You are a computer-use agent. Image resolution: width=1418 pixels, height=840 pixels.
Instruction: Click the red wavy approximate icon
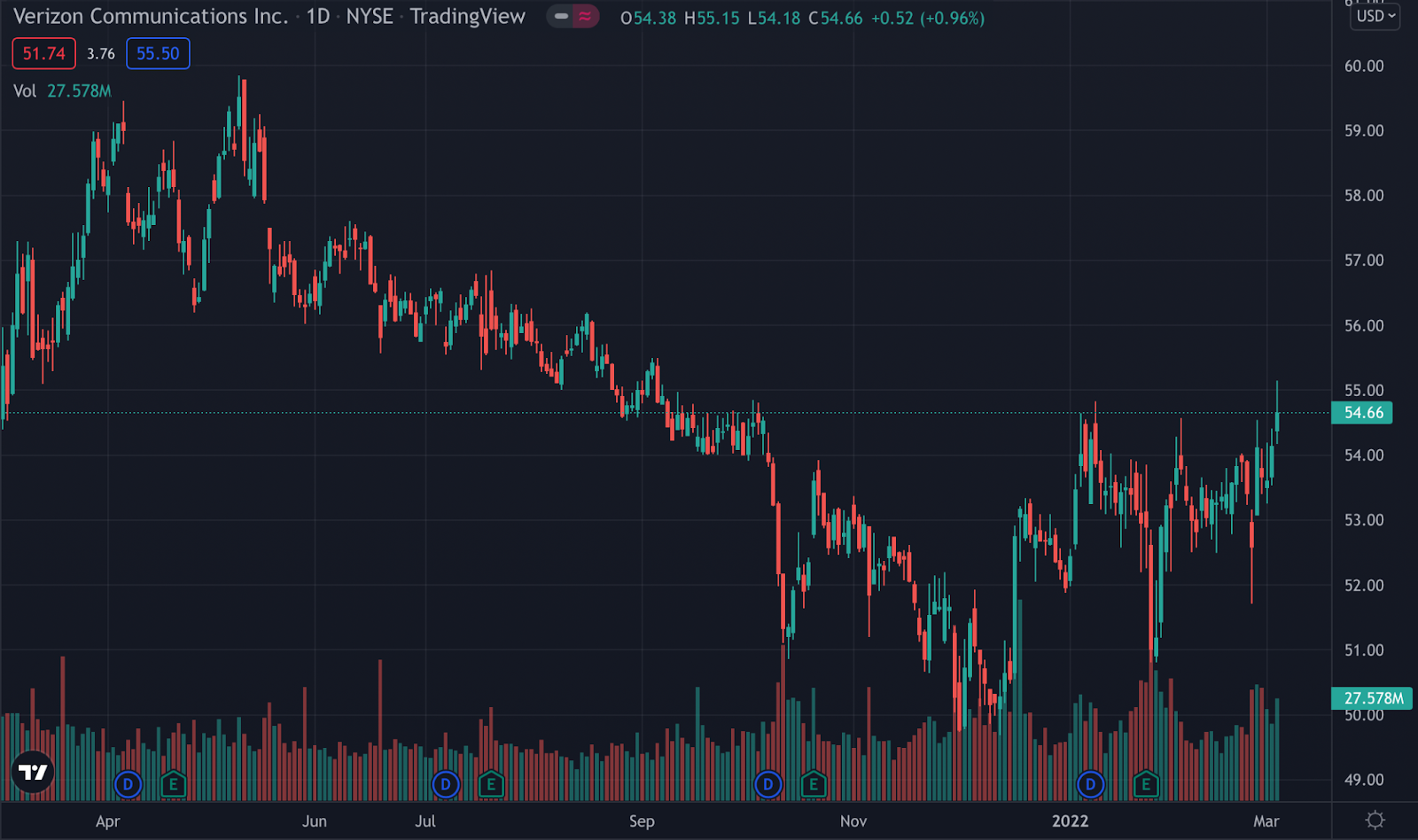pyautogui.click(x=585, y=17)
